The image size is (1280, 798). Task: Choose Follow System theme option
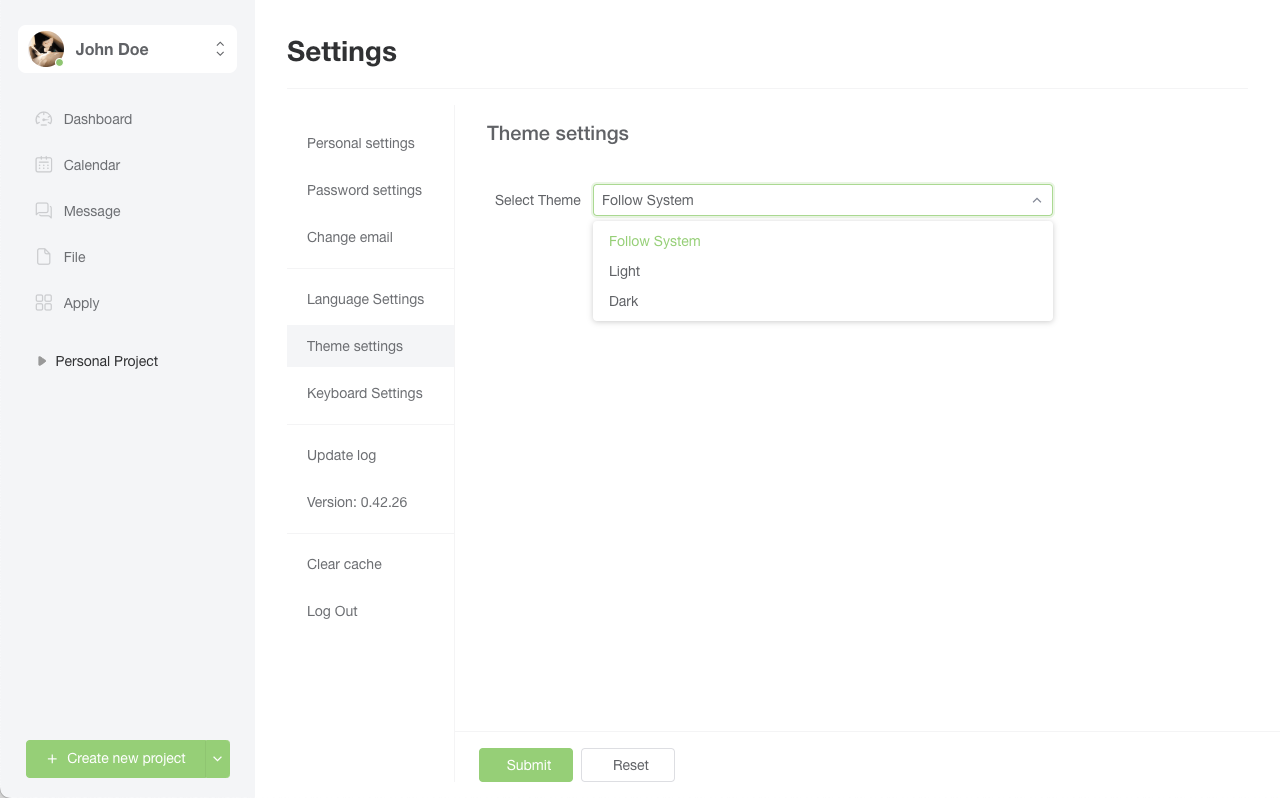pos(822,241)
